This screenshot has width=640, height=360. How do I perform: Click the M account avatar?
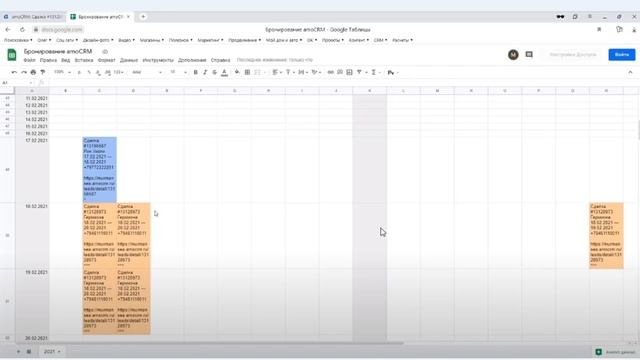pos(513,54)
